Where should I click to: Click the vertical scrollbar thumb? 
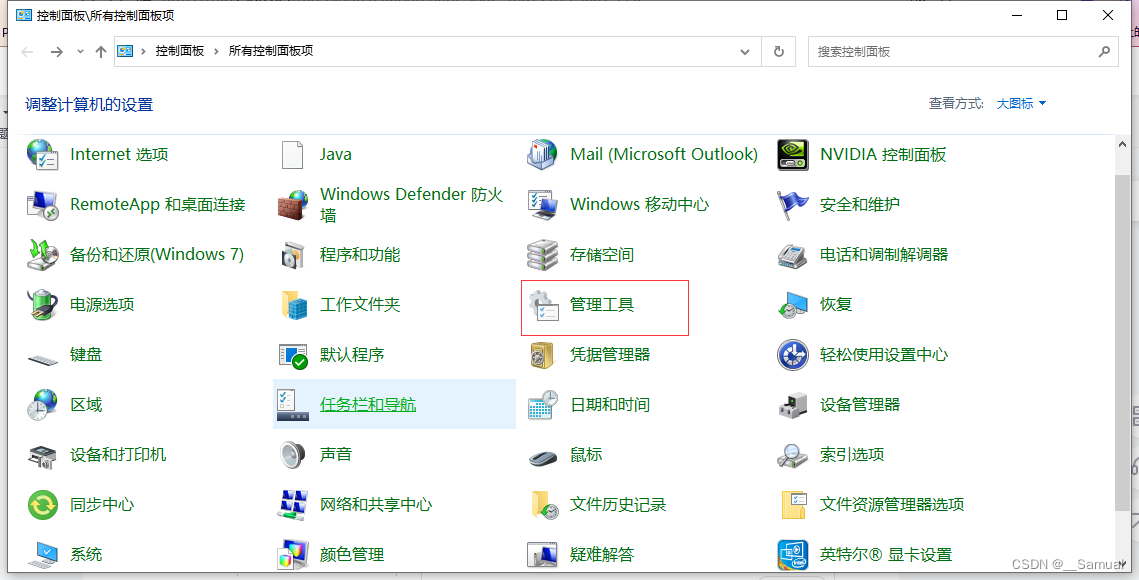(1122, 342)
